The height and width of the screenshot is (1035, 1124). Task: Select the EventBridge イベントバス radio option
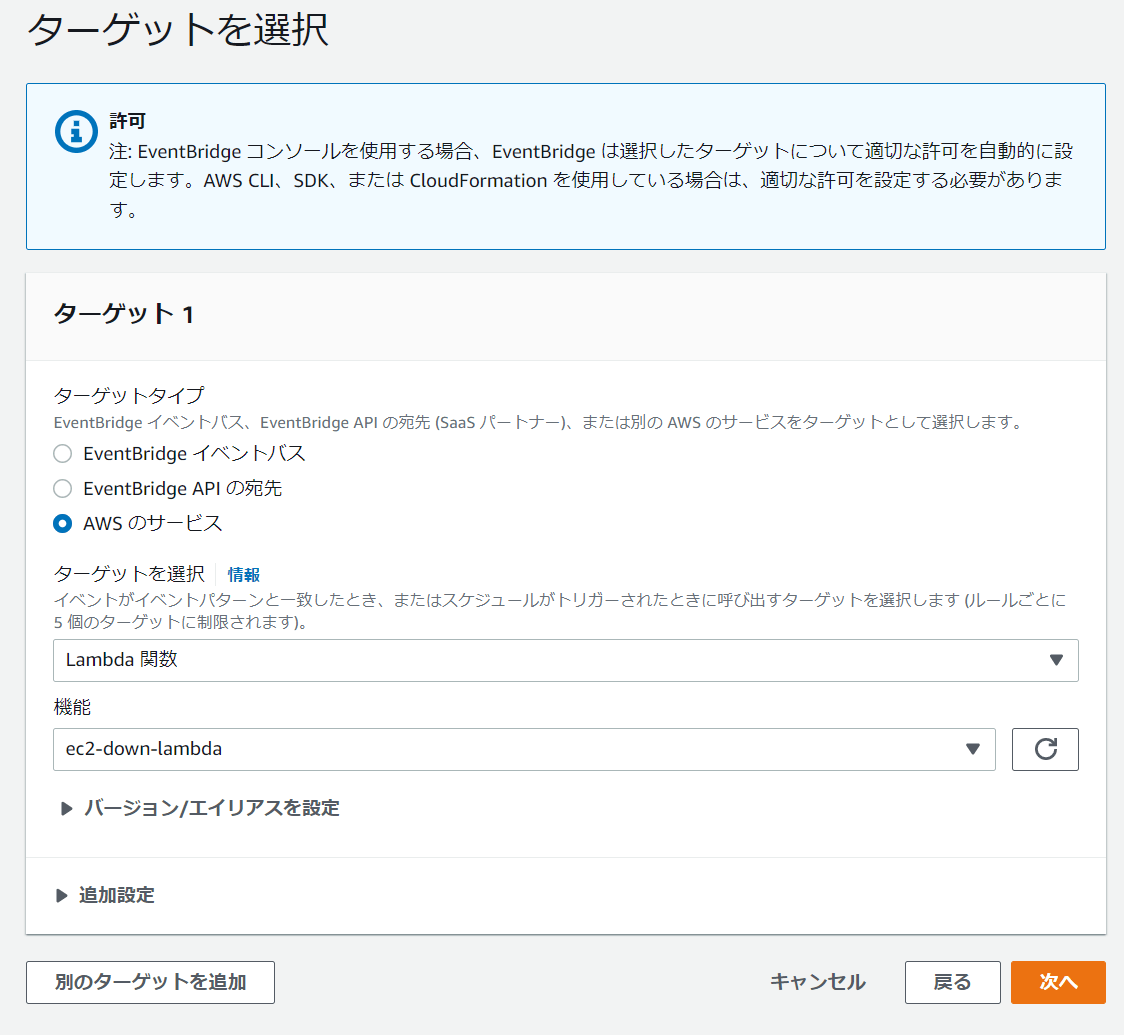(x=63, y=454)
